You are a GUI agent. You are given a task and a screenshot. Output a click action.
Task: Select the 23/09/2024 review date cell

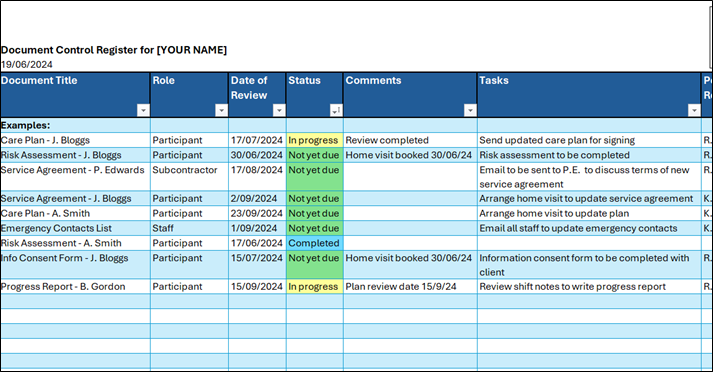click(x=257, y=213)
